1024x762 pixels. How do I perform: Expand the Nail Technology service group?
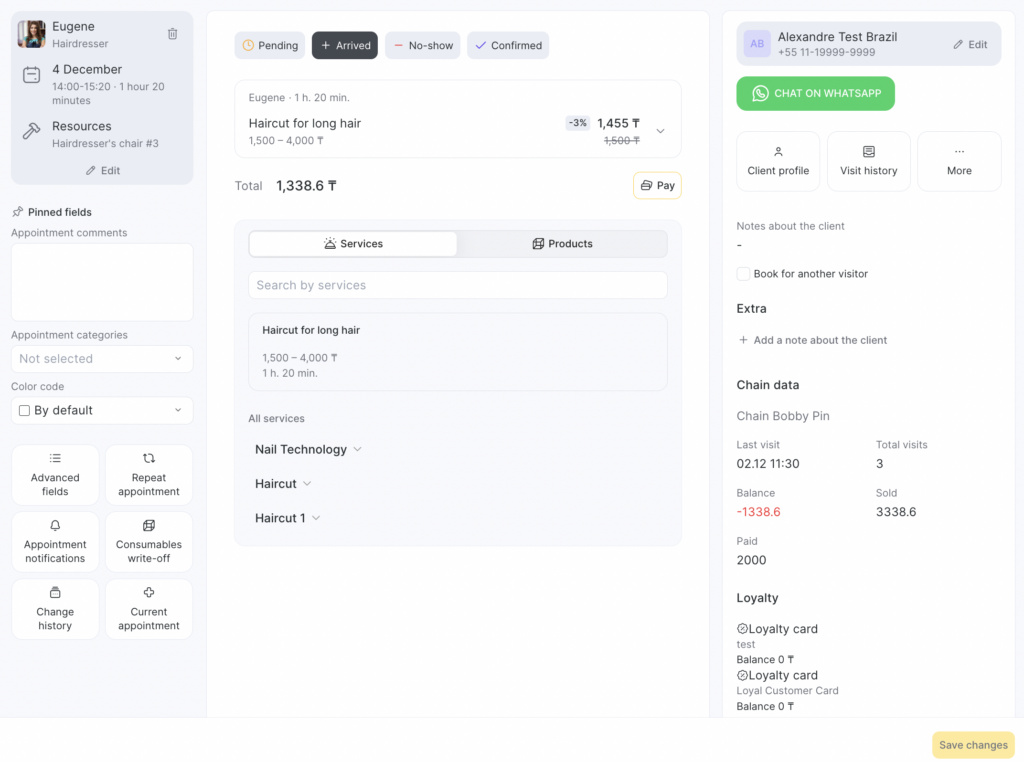[308, 450]
